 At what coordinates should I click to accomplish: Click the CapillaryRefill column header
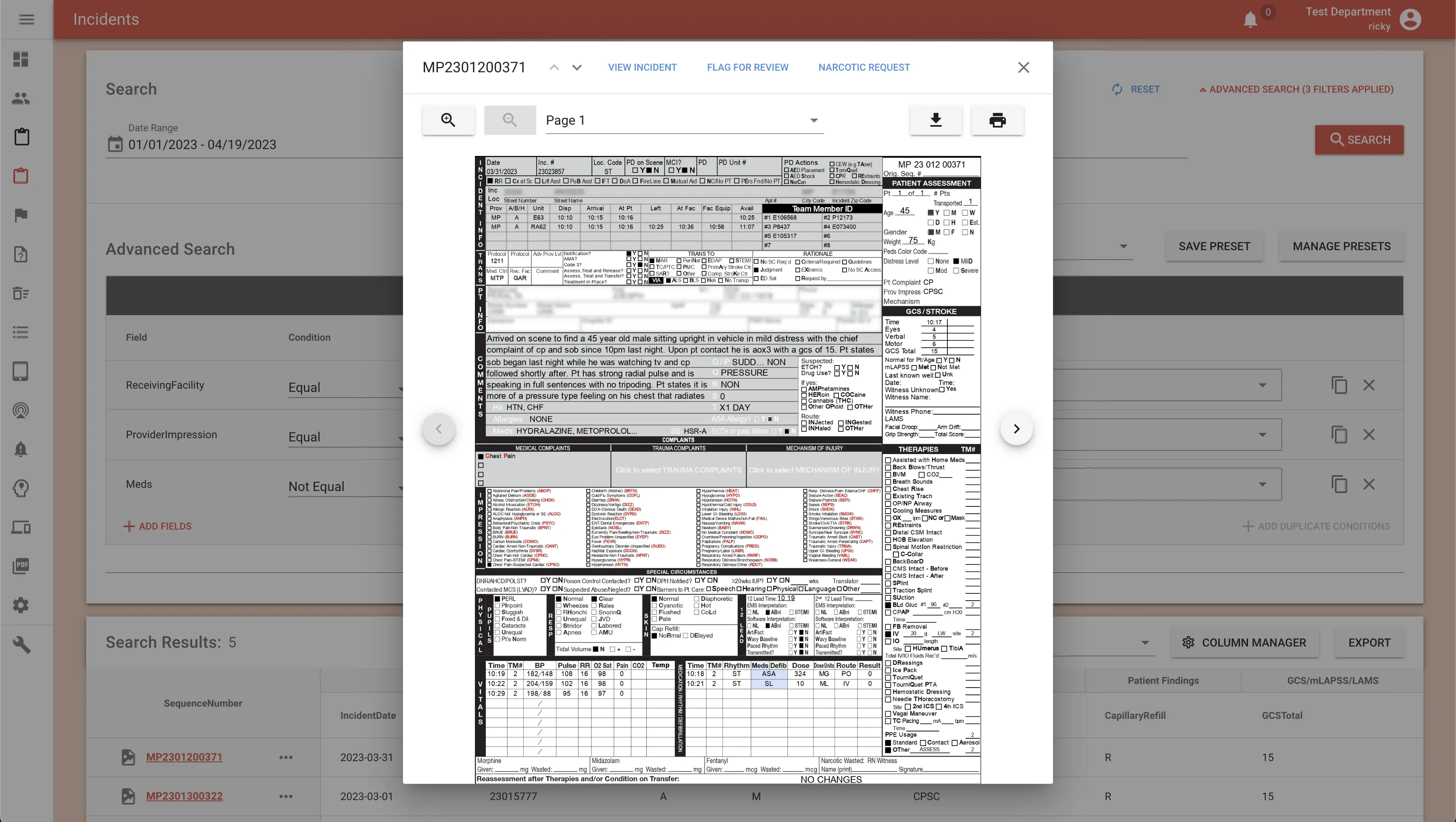pyautogui.click(x=1135, y=715)
